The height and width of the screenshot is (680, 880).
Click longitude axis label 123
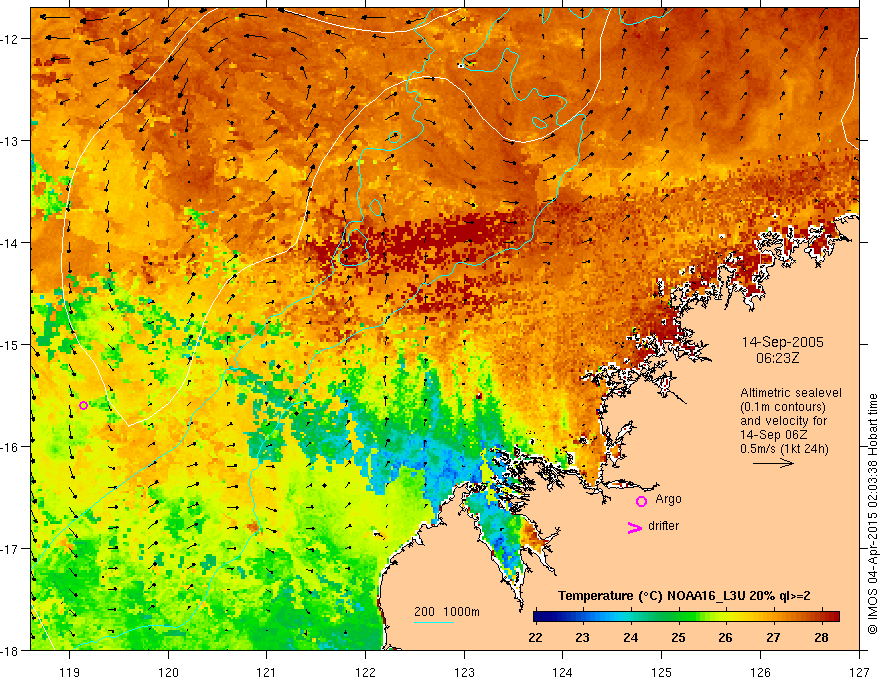(x=464, y=672)
